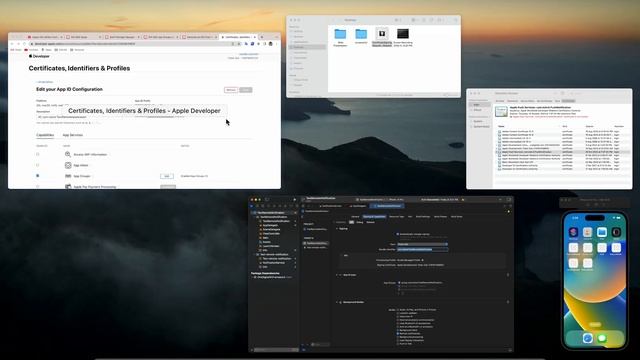Select login keychain in Keychain Access sidebar
Image resolution: width=640 pixels, height=360 pixels.
480,105
